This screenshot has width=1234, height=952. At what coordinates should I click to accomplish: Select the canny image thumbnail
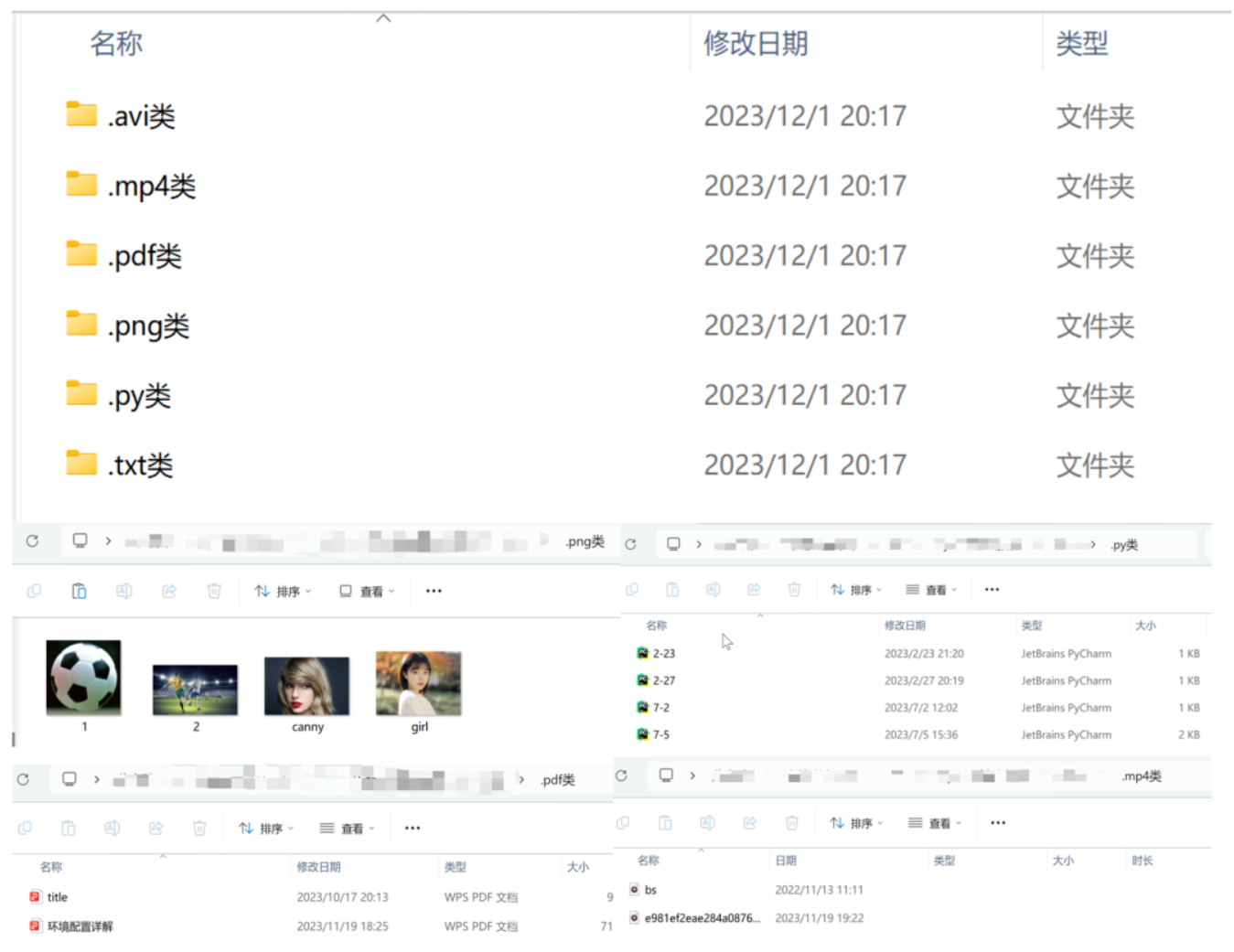306,695
